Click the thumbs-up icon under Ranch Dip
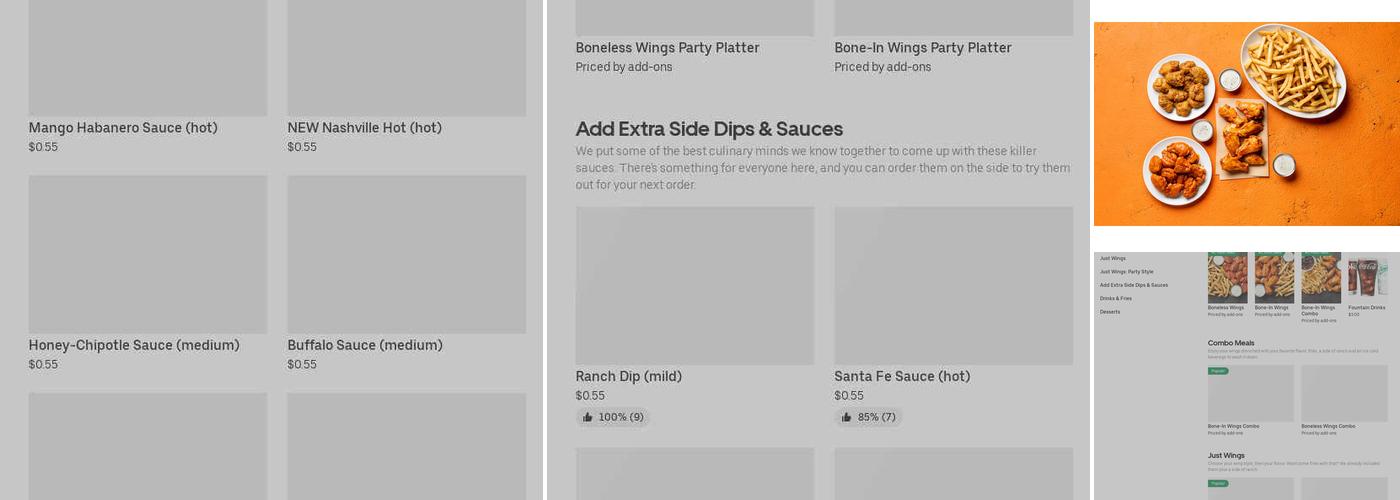Image resolution: width=1400 pixels, height=500 pixels. [x=587, y=417]
